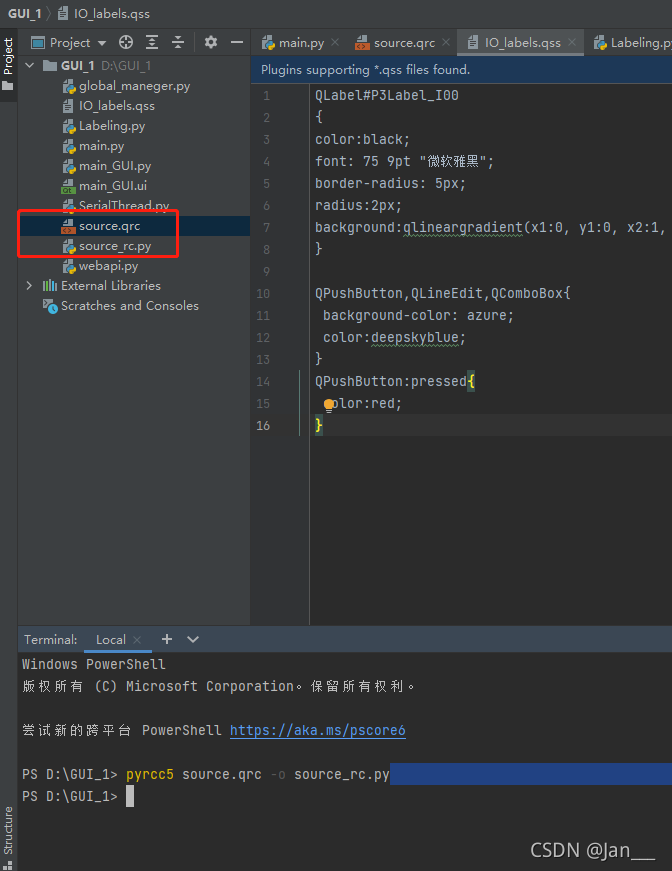Open the Project view dropdown
This screenshot has height=871, width=672.
pyautogui.click(x=69, y=43)
